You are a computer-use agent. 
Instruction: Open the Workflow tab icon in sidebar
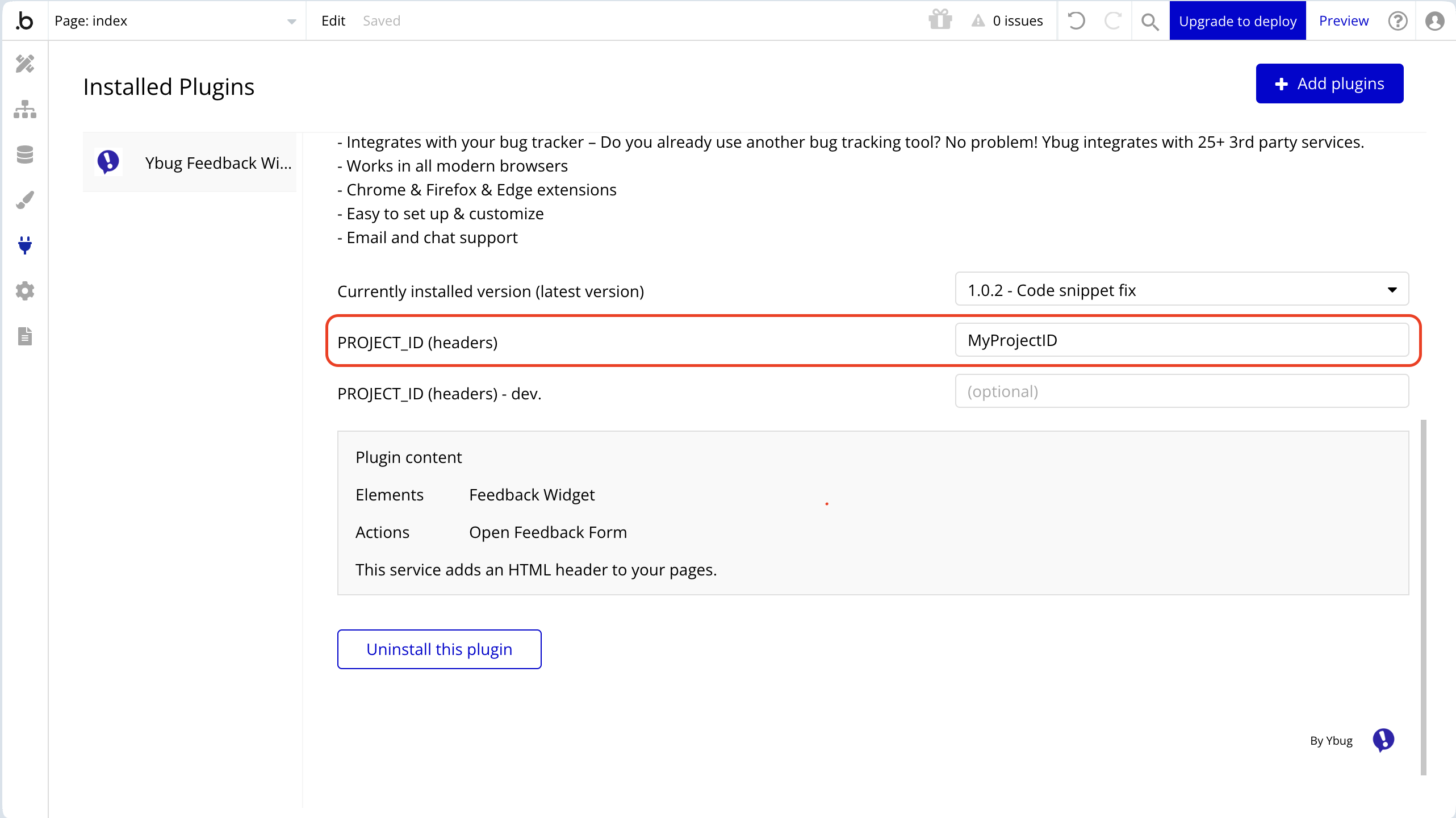click(x=25, y=109)
